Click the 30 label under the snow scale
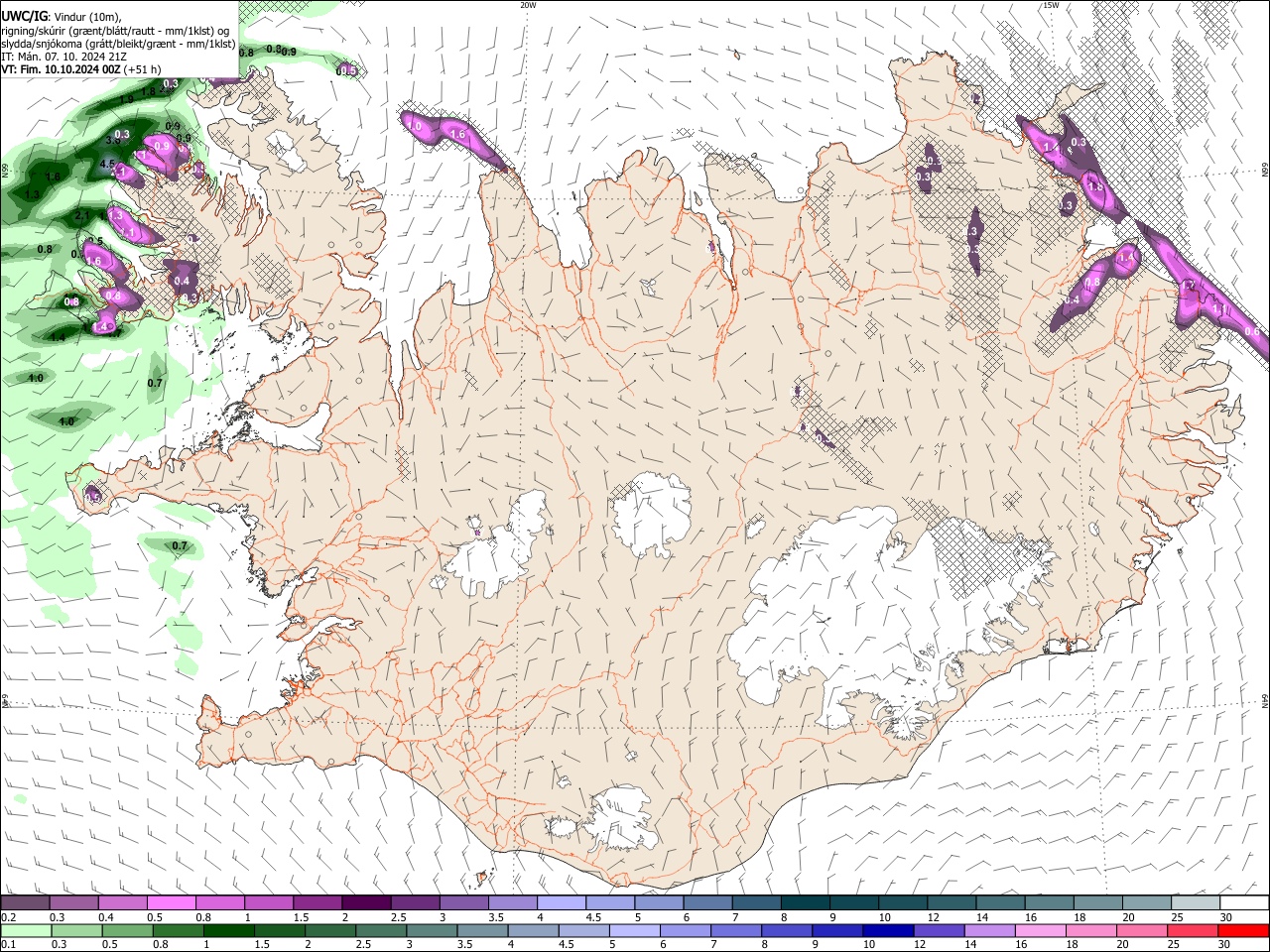Viewport: 1270px width, 952px height. (x=1225, y=917)
